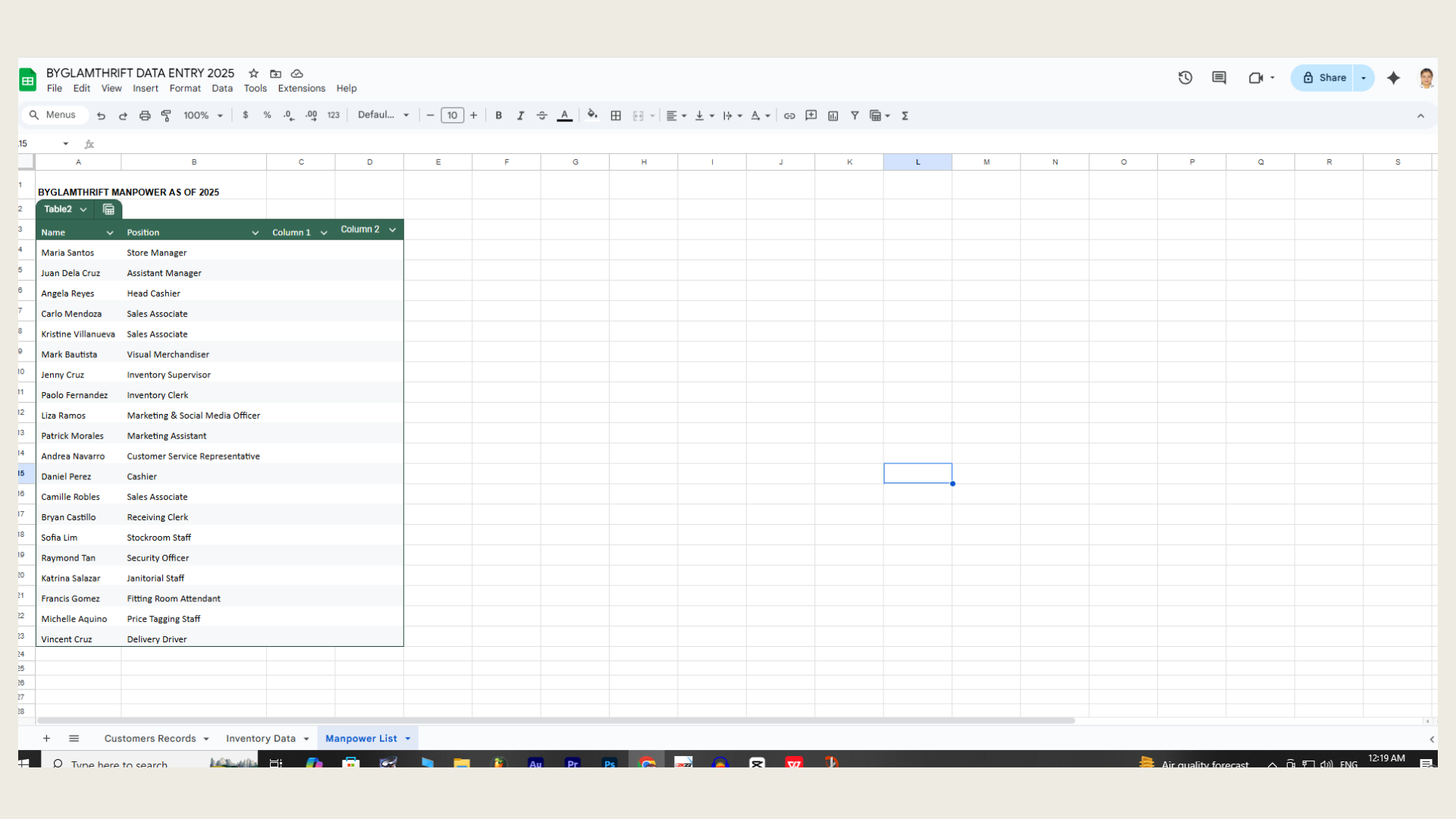Click the paint format icon
This screenshot has height=819, width=1456.
166,115
